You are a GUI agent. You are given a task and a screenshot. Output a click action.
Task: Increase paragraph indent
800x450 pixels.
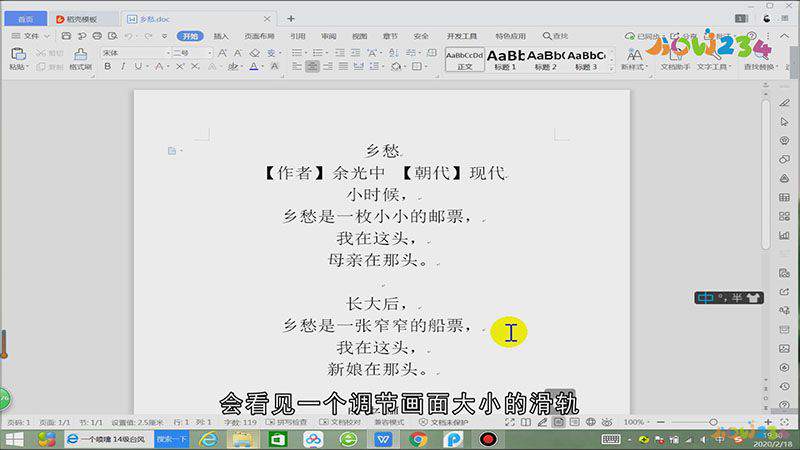(356, 53)
